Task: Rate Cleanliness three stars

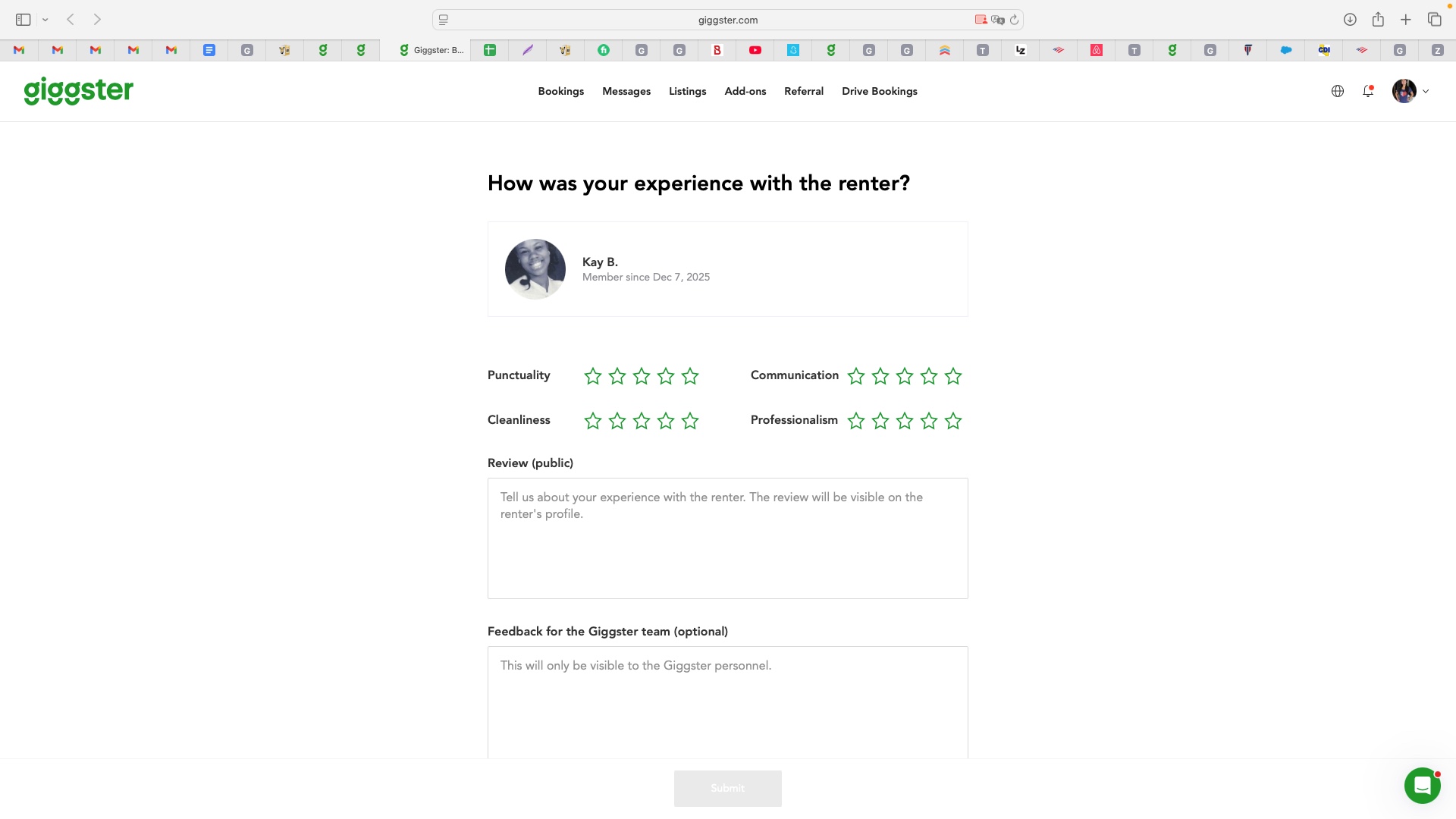Action: click(642, 421)
